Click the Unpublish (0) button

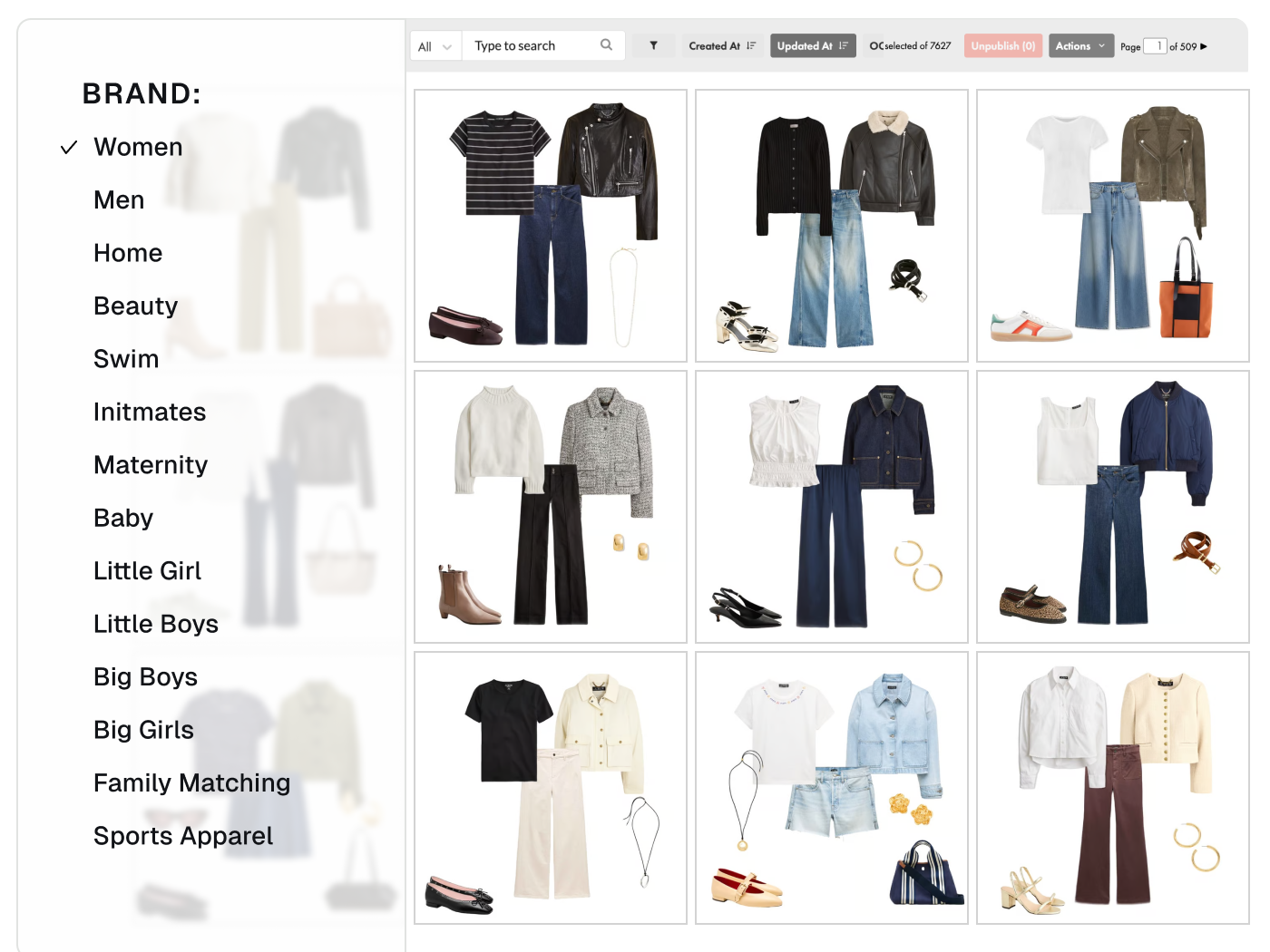[1002, 46]
